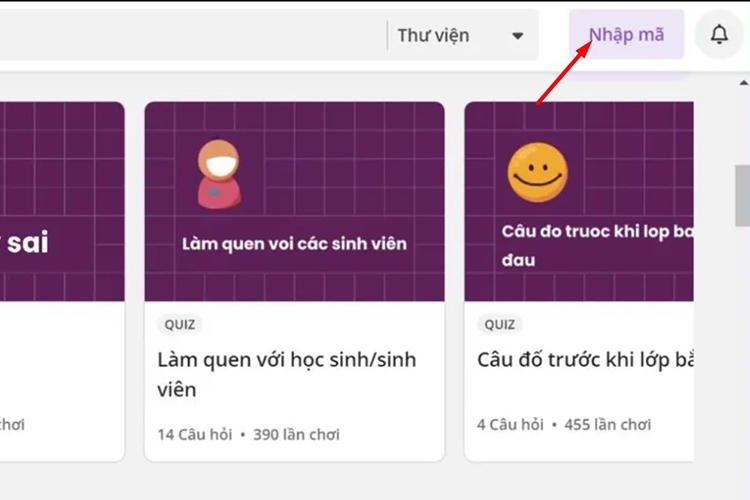Expand the 'Thư viện' dropdown

461,35
